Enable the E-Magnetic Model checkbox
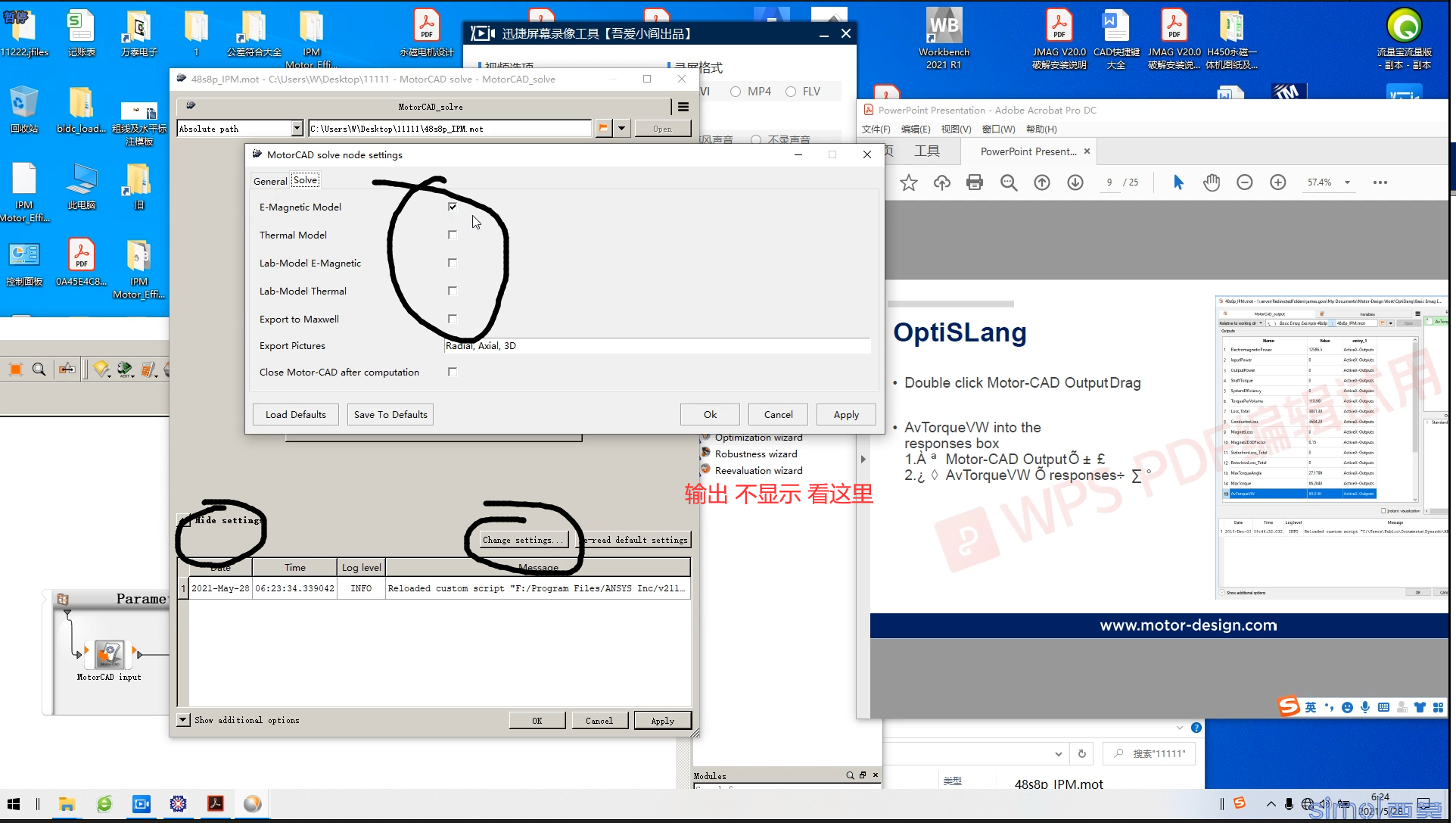Screen dimensions: 1456x823 coord(452,207)
